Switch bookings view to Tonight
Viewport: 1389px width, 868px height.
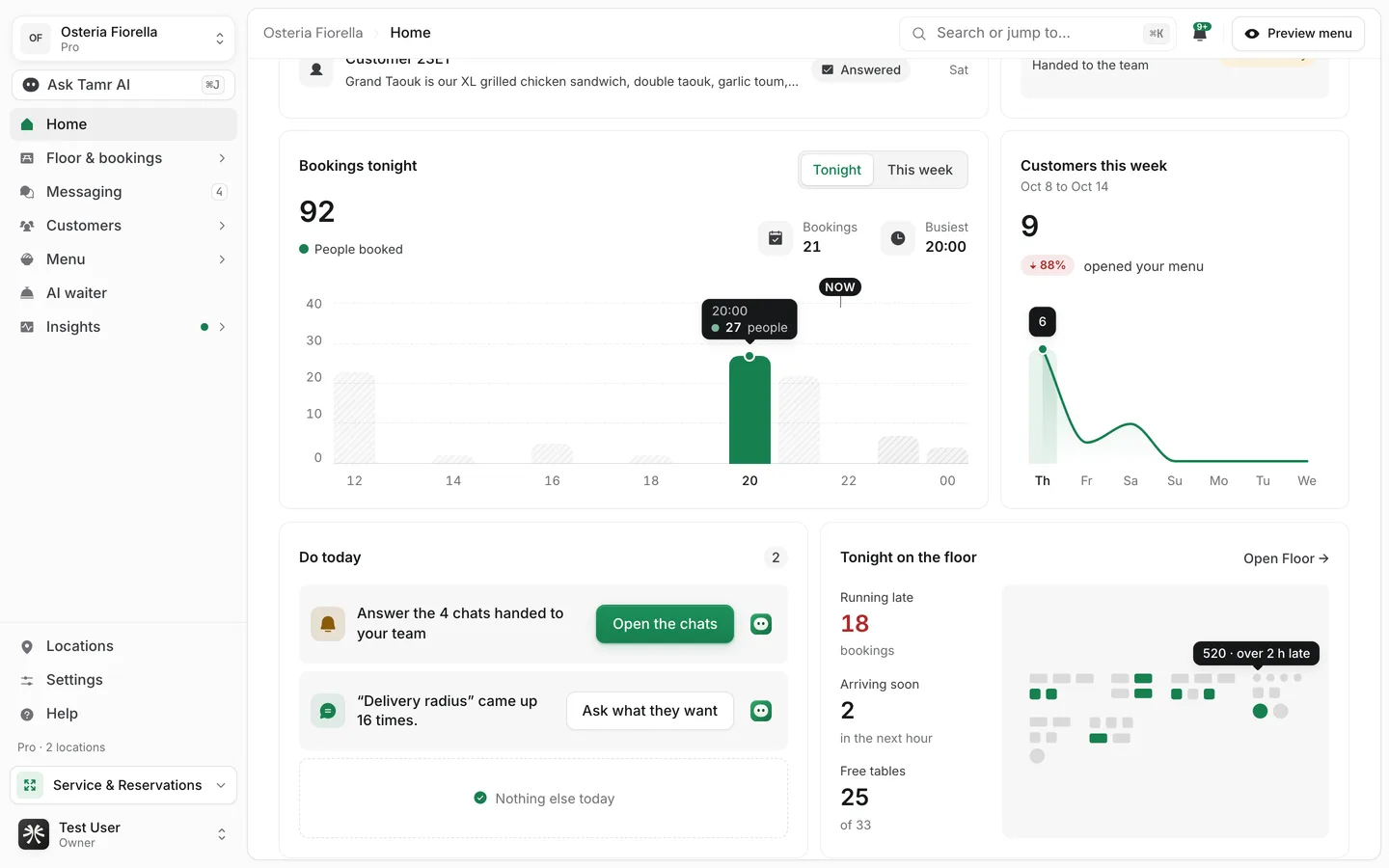point(837,170)
